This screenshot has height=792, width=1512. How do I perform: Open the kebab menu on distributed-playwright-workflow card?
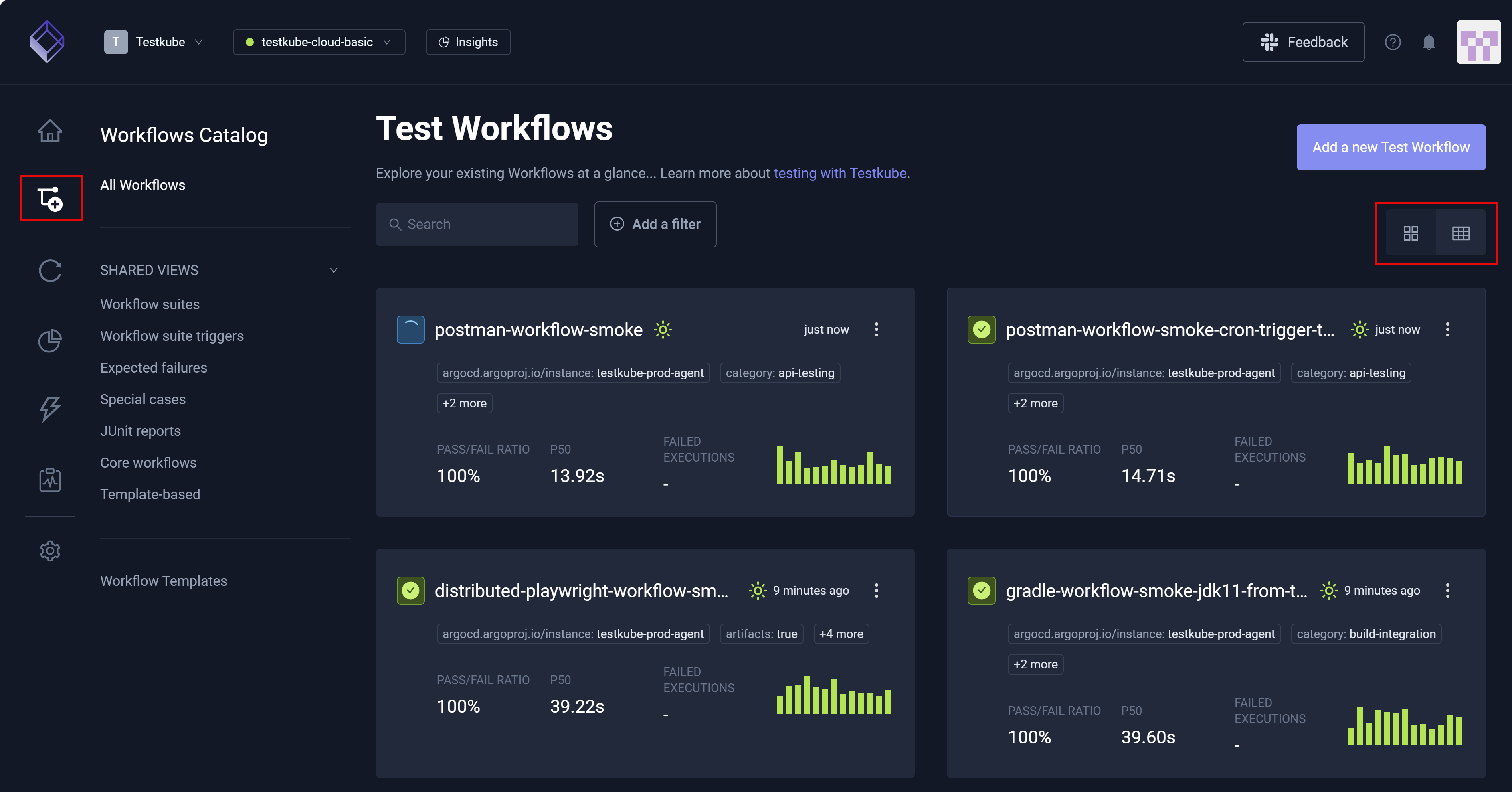click(x=876, y=591)
